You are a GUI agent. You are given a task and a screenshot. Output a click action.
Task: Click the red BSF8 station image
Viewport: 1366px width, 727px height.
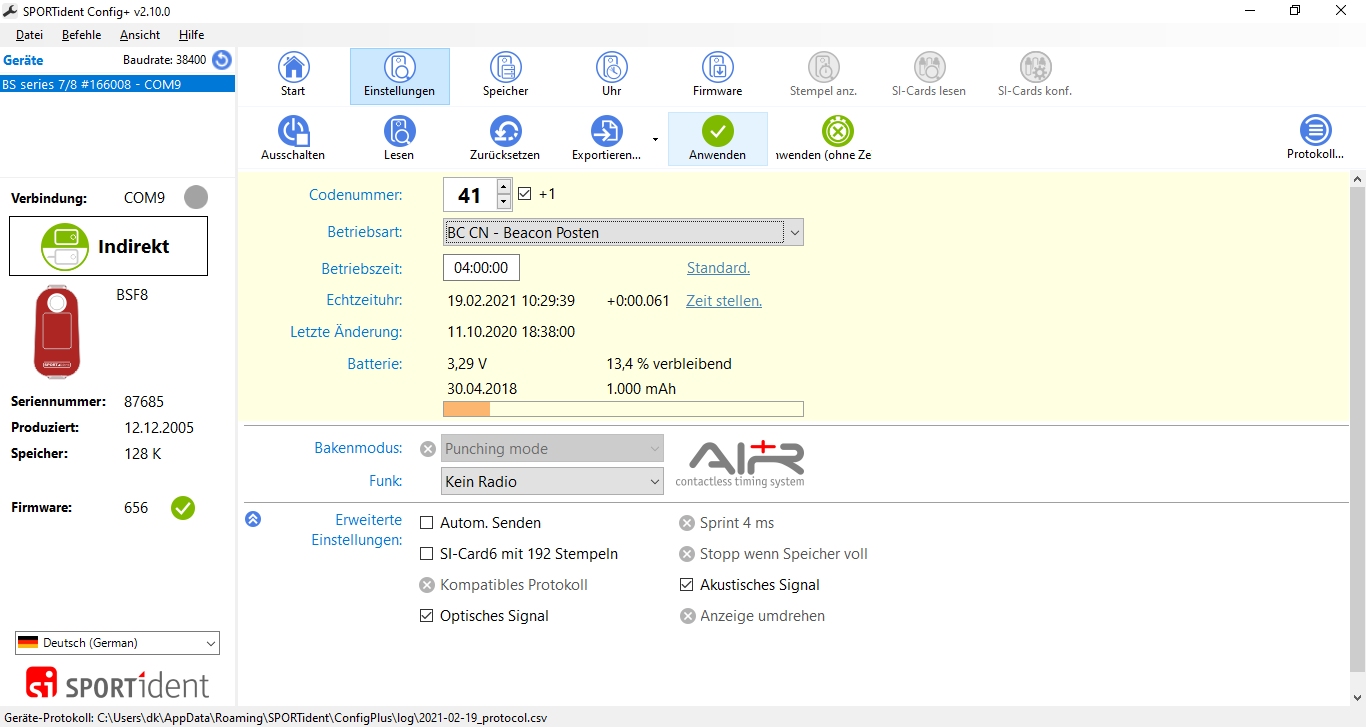point(57,331)
